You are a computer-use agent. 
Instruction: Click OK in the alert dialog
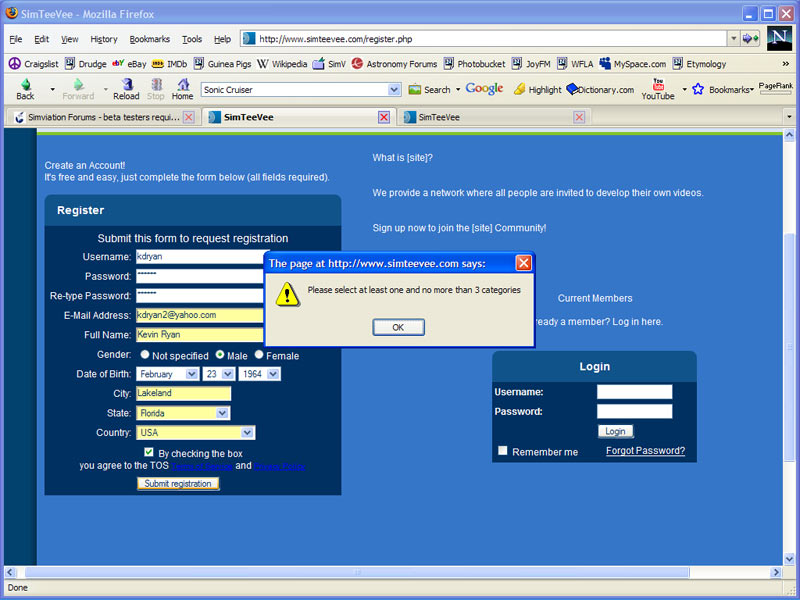coord(398,327)
